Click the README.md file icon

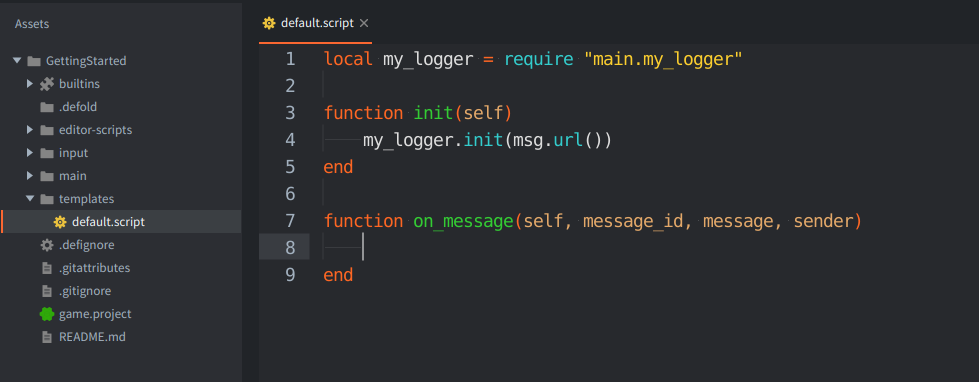[46, 337]
